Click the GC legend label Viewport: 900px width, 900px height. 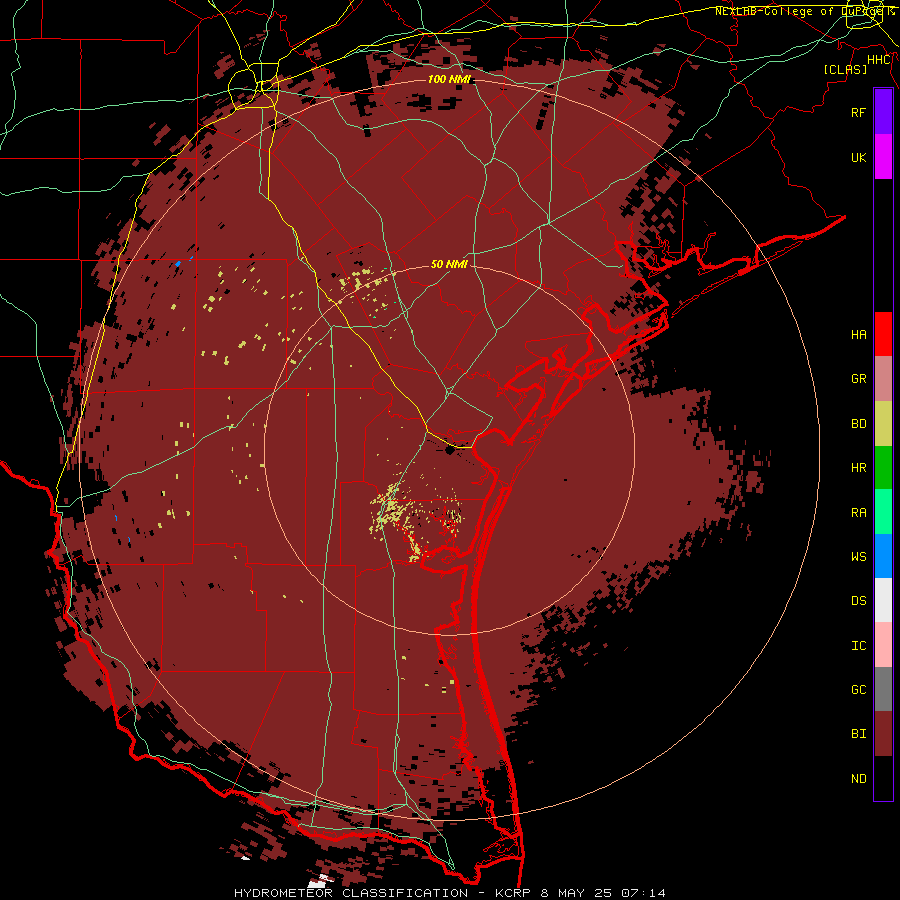(x=859, y=690)
